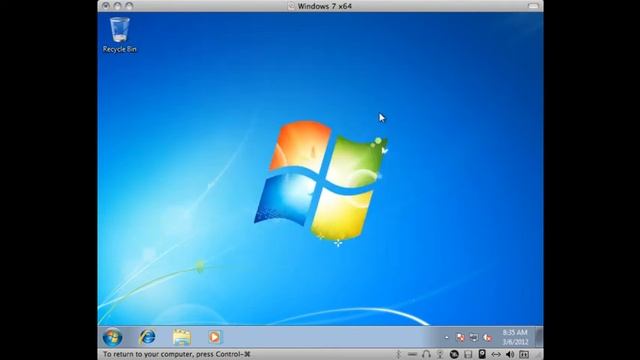Click the speaker sound icon in VM status bar
This screenshot has width=640, height=360.
pyautogui.click(x=510, y=354)
